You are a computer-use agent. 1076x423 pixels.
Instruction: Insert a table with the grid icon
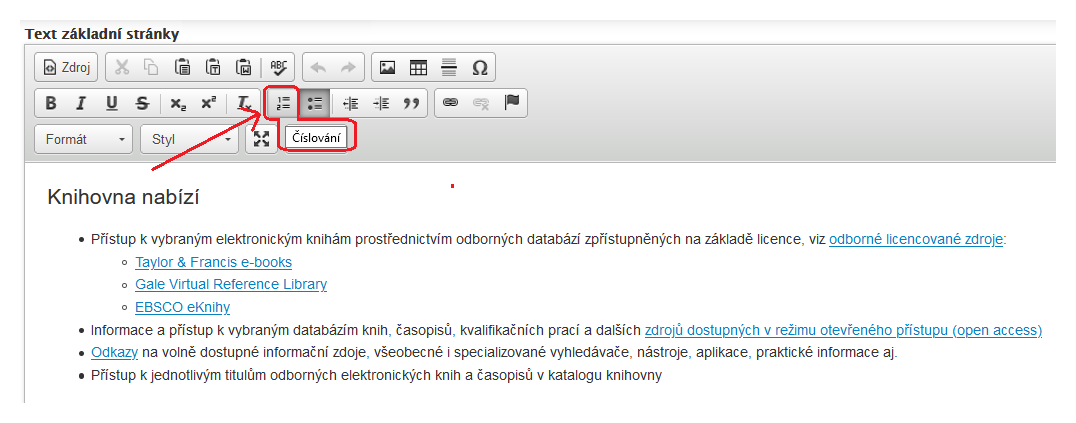click(x=418, y=67)
